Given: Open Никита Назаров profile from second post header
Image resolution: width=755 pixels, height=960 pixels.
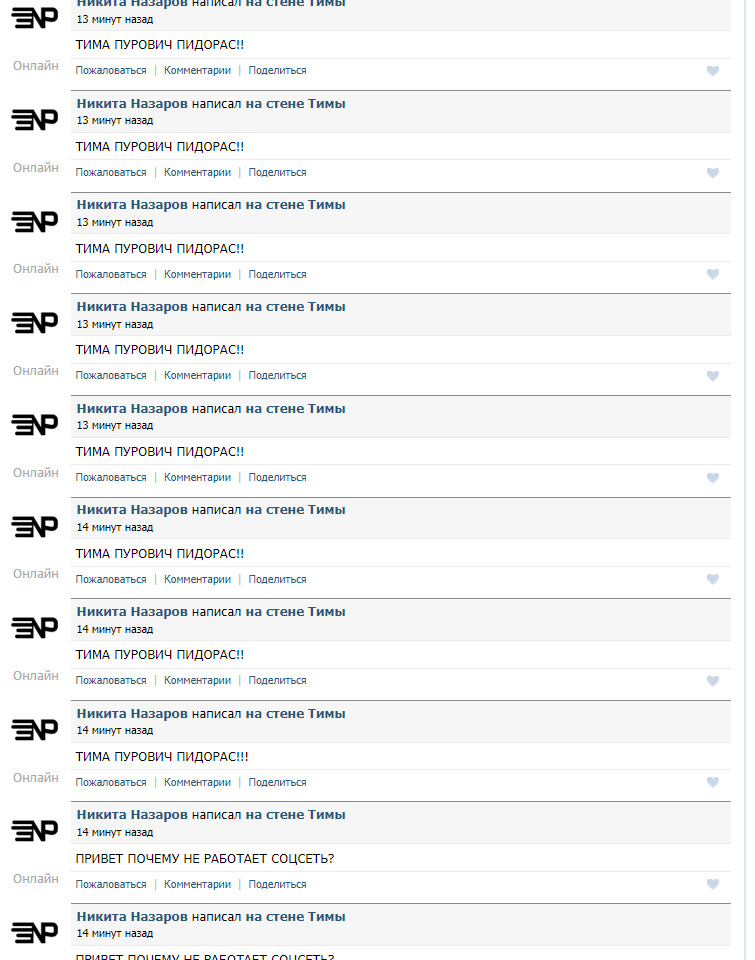Looking at the screenshot, I should 132,104.
